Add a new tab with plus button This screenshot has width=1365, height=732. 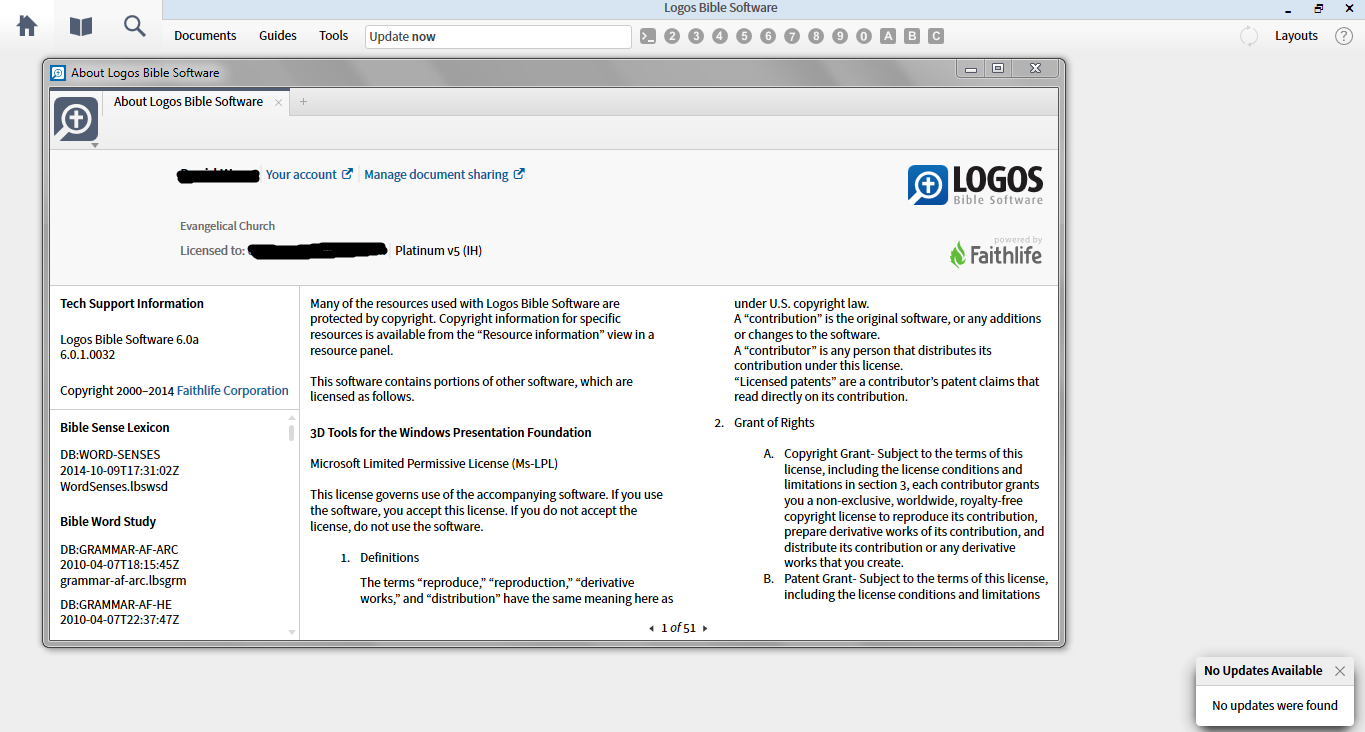304,101
